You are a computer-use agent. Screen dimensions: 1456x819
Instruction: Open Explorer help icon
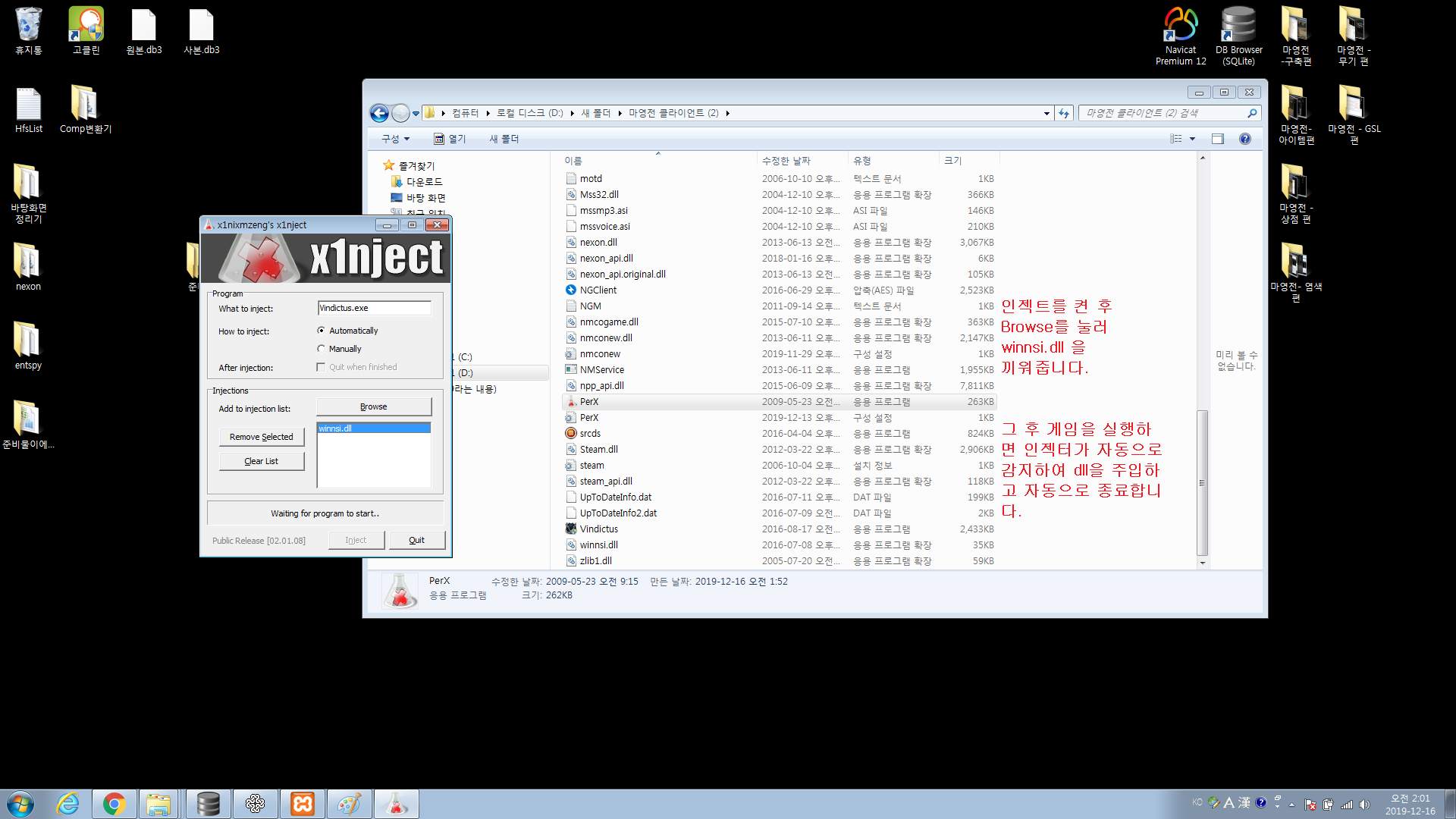point(1244,139)
